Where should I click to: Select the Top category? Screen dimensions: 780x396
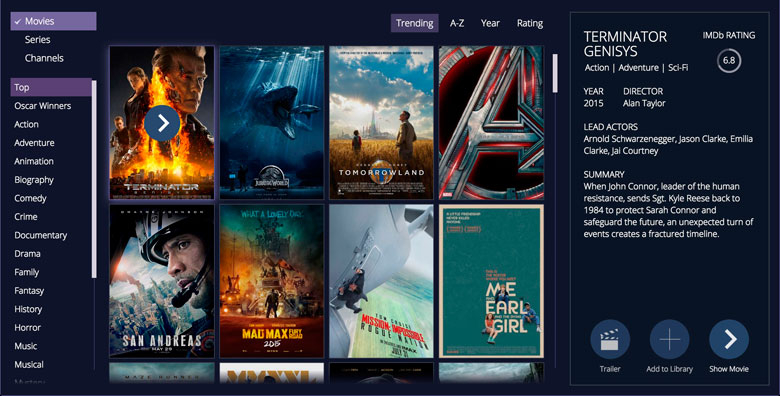click(x=51, y=88)
